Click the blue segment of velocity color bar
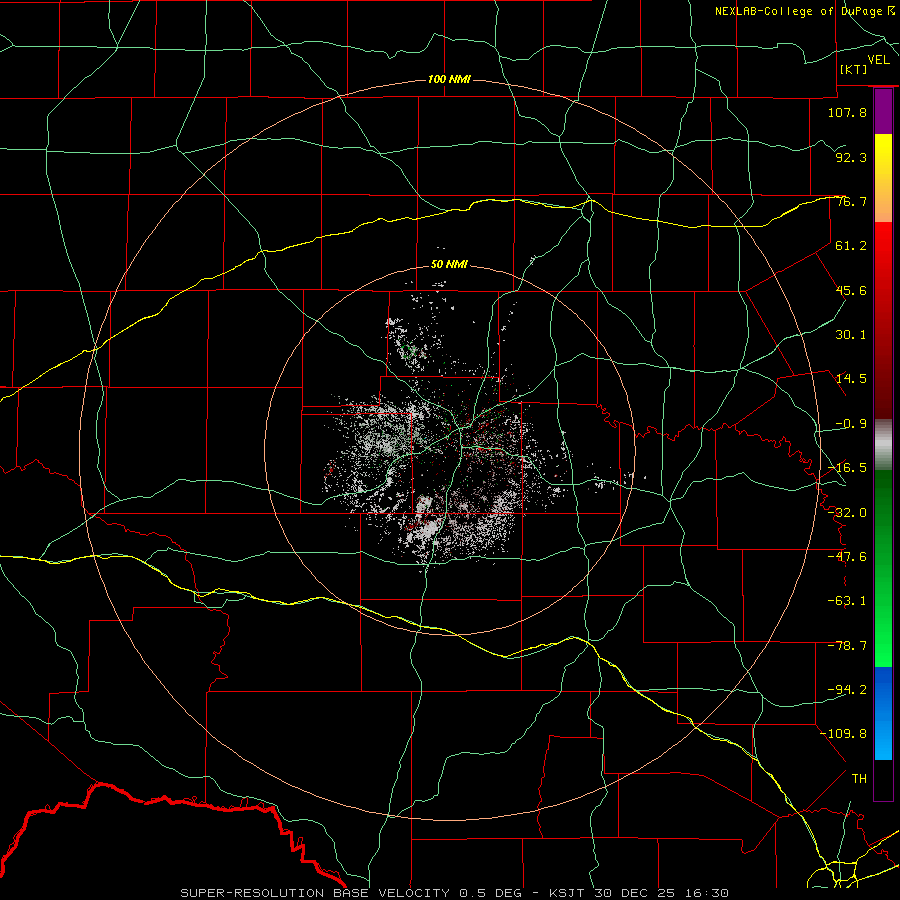Image resolution: width=900 pixels, height=900 pixels. [883, 713]
